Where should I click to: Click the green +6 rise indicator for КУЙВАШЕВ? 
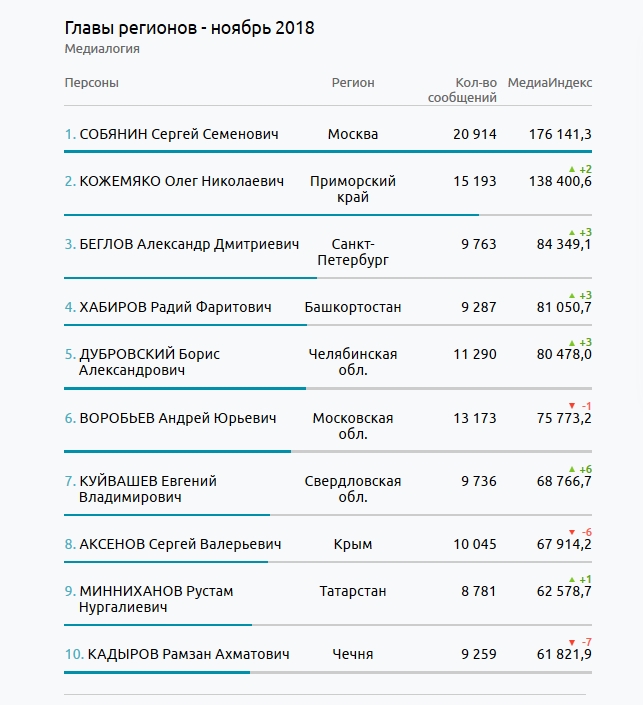point(580,468)
